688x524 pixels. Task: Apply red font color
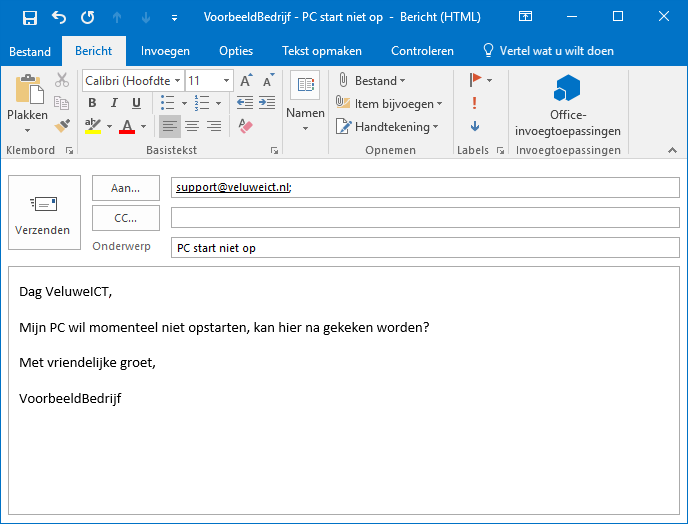[x=127, y=126]
